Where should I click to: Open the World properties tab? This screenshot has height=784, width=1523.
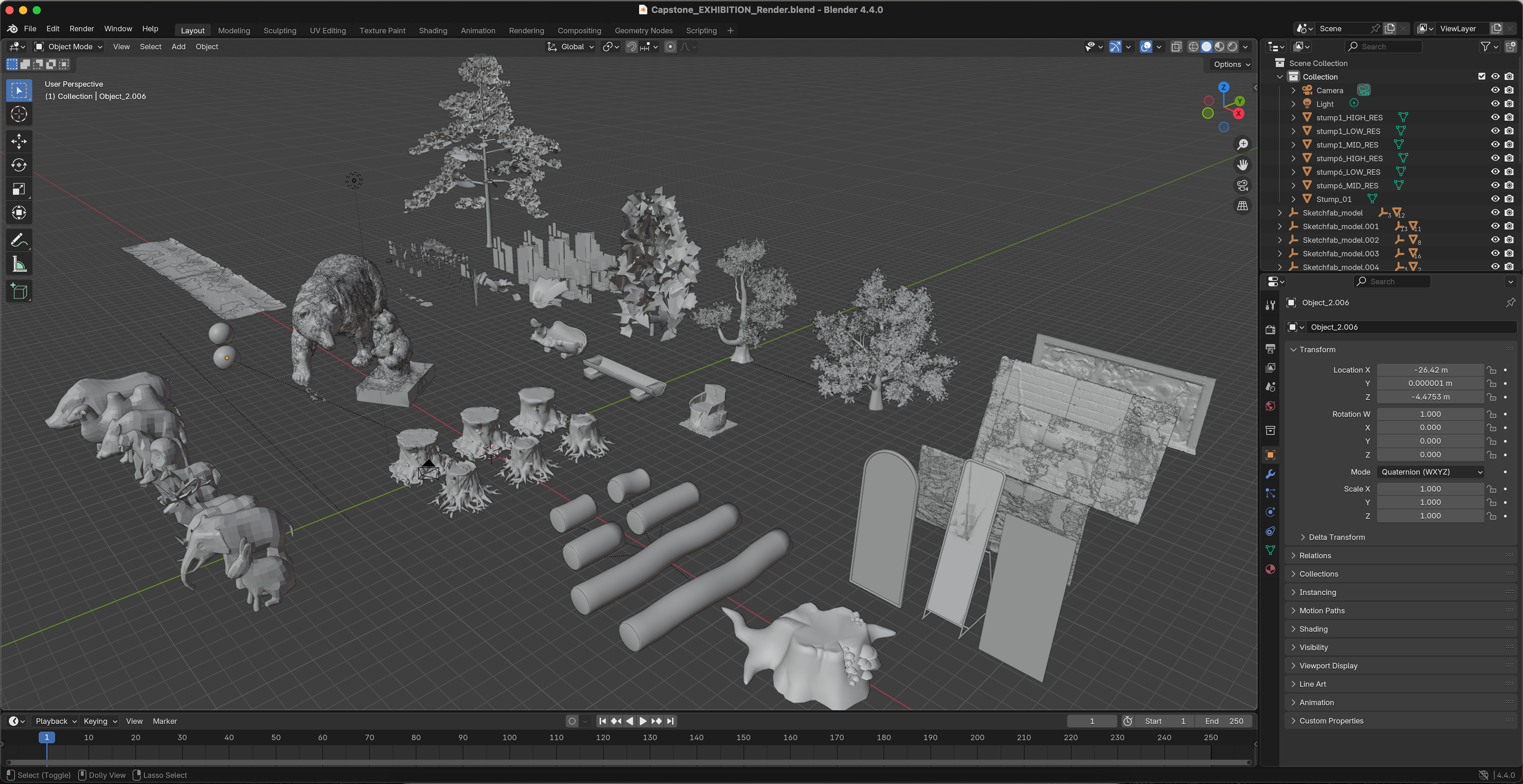(1270, 406)
